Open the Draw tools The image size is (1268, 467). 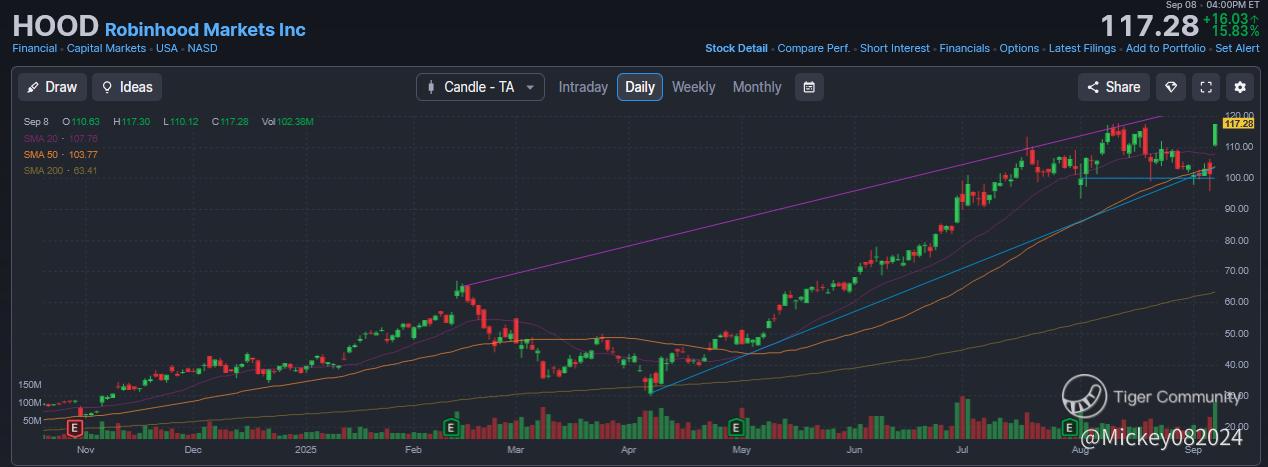52,87
